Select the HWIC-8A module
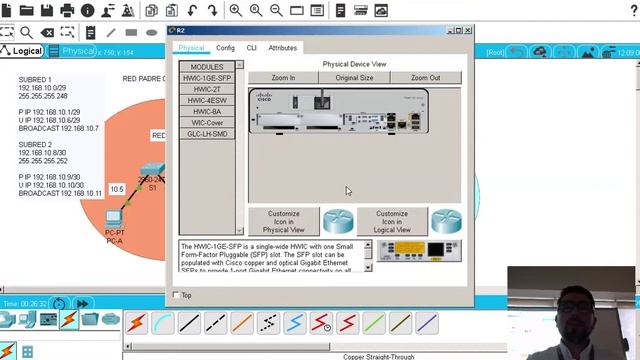640x360 pixels. (207, 111)
